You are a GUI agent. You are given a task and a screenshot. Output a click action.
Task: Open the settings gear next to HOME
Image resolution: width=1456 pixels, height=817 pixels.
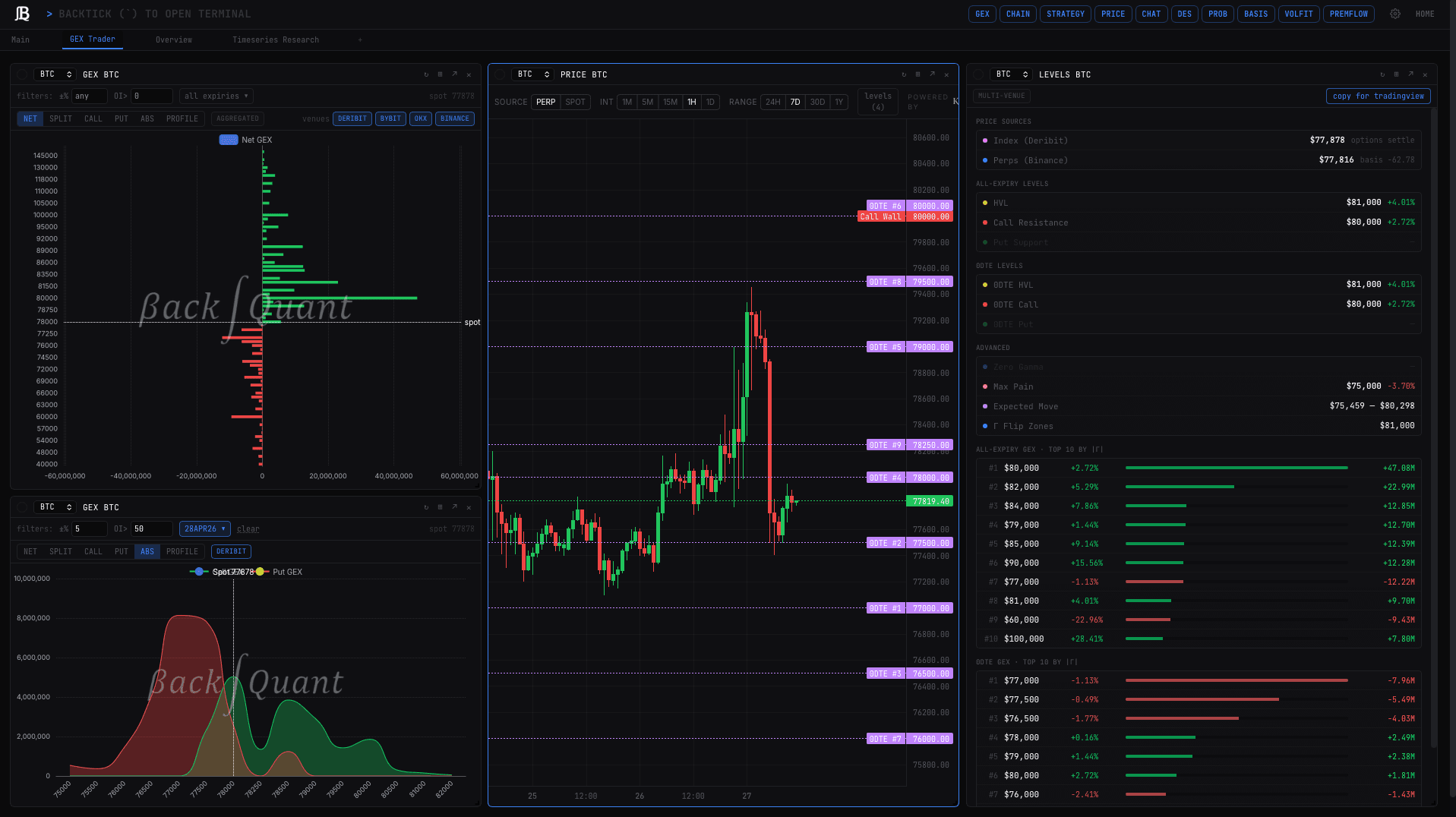(1395, 14)
